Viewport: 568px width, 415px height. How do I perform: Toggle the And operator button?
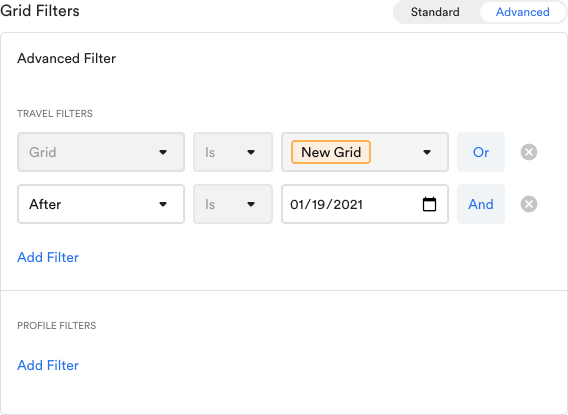coord(481,204)
